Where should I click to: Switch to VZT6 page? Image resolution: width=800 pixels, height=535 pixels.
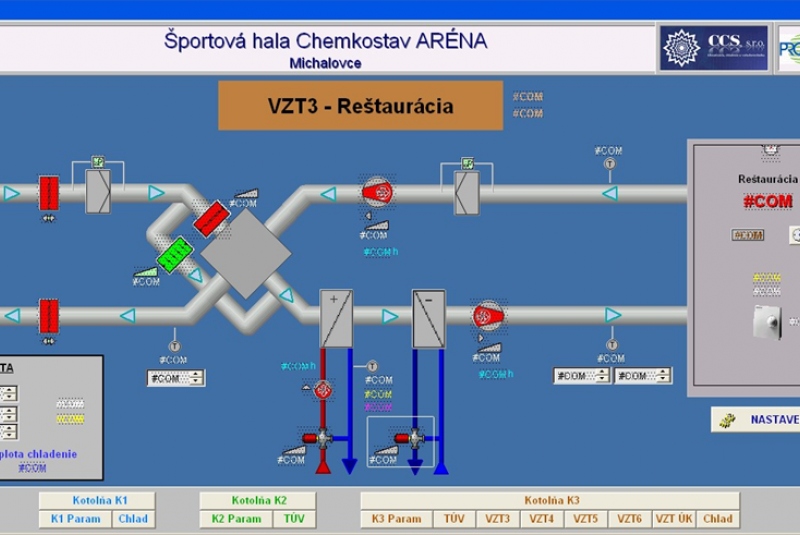pyautogui.click(x=630, y=519)
